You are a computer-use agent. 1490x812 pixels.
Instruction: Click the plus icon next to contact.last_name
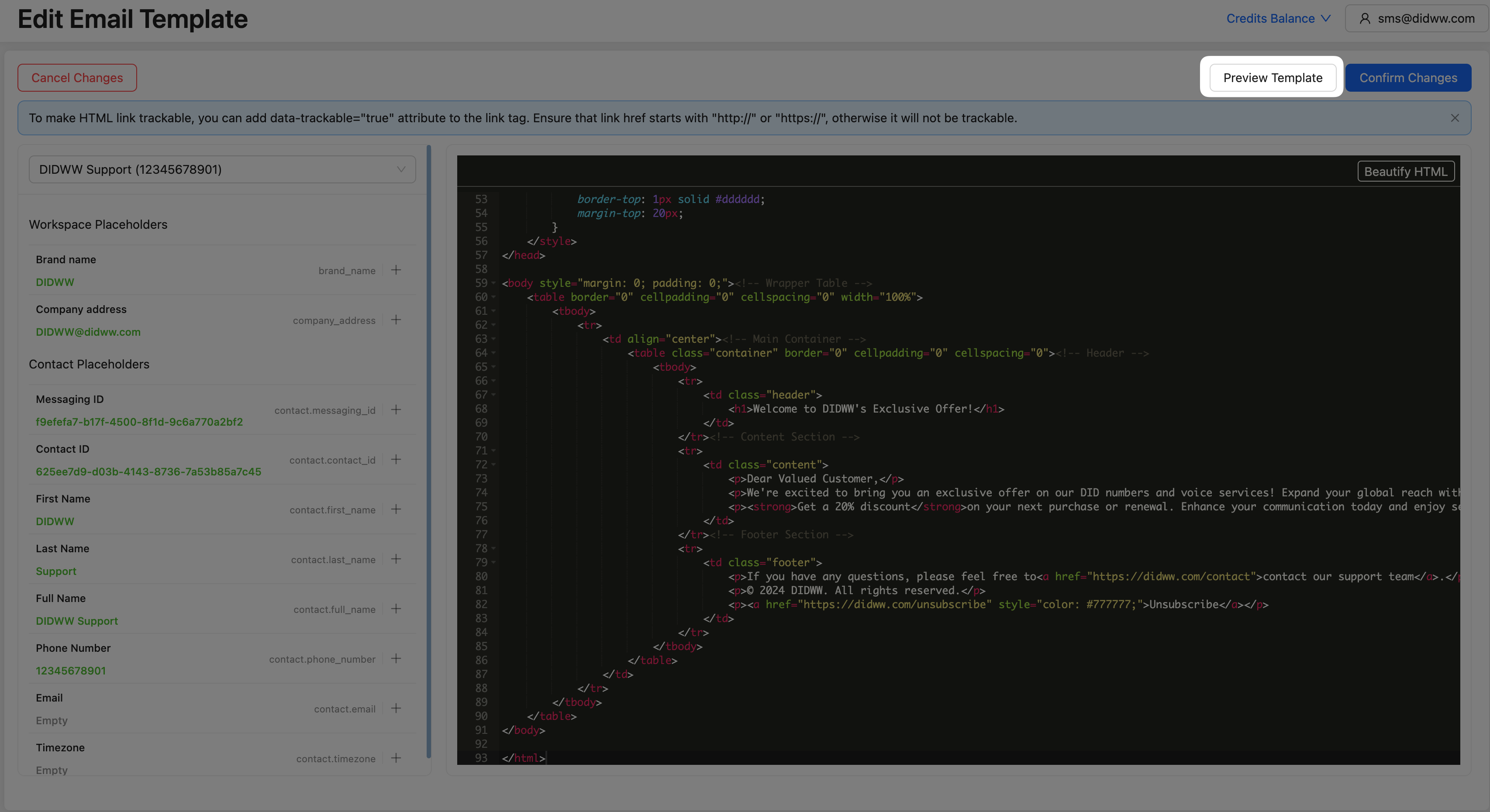pos(396,559)
